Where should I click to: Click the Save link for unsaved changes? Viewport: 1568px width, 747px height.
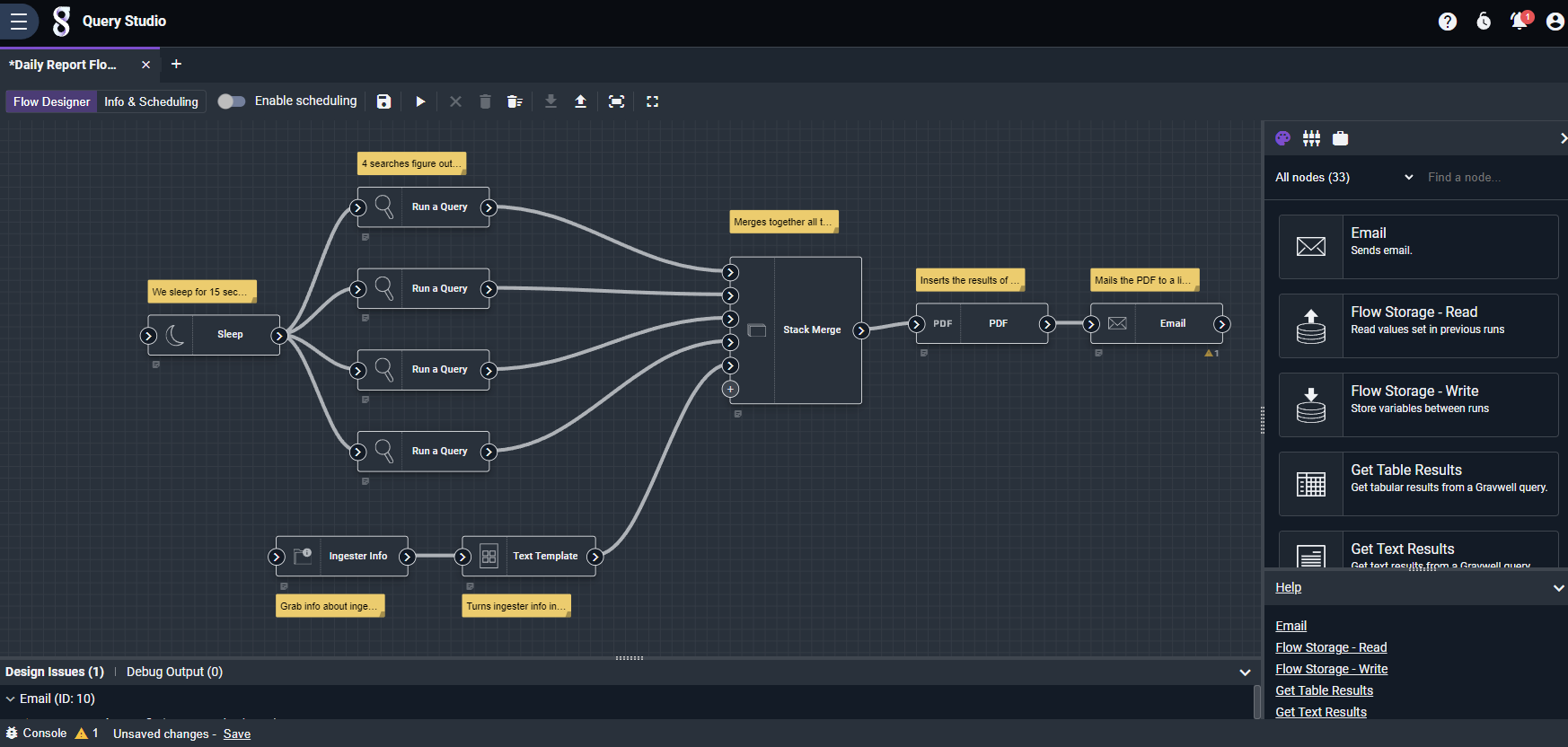click(x=237, y=734)
